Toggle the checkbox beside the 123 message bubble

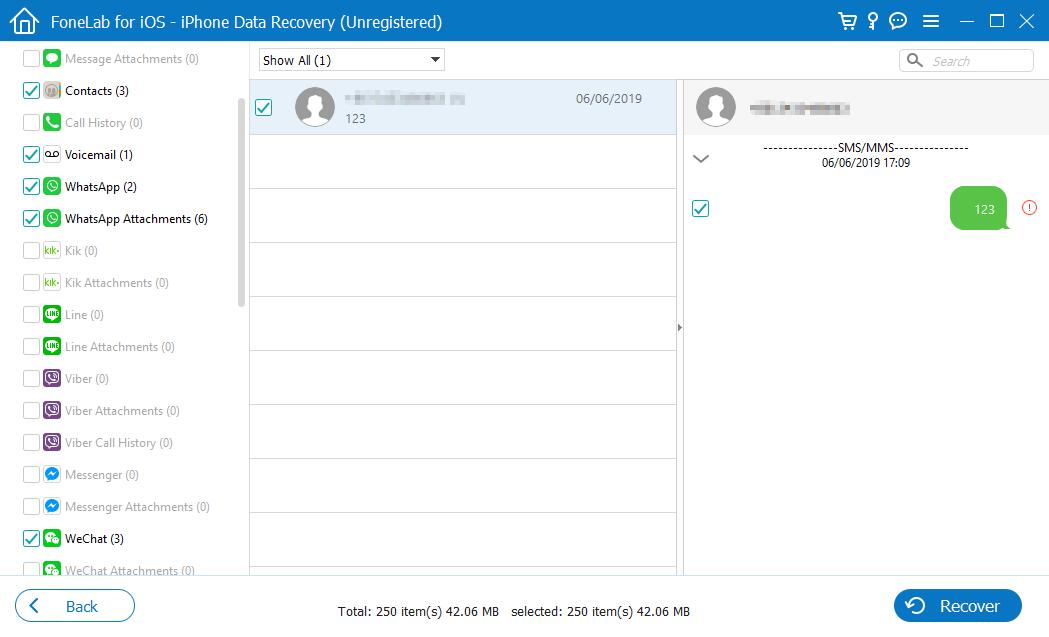pos(700,209)
